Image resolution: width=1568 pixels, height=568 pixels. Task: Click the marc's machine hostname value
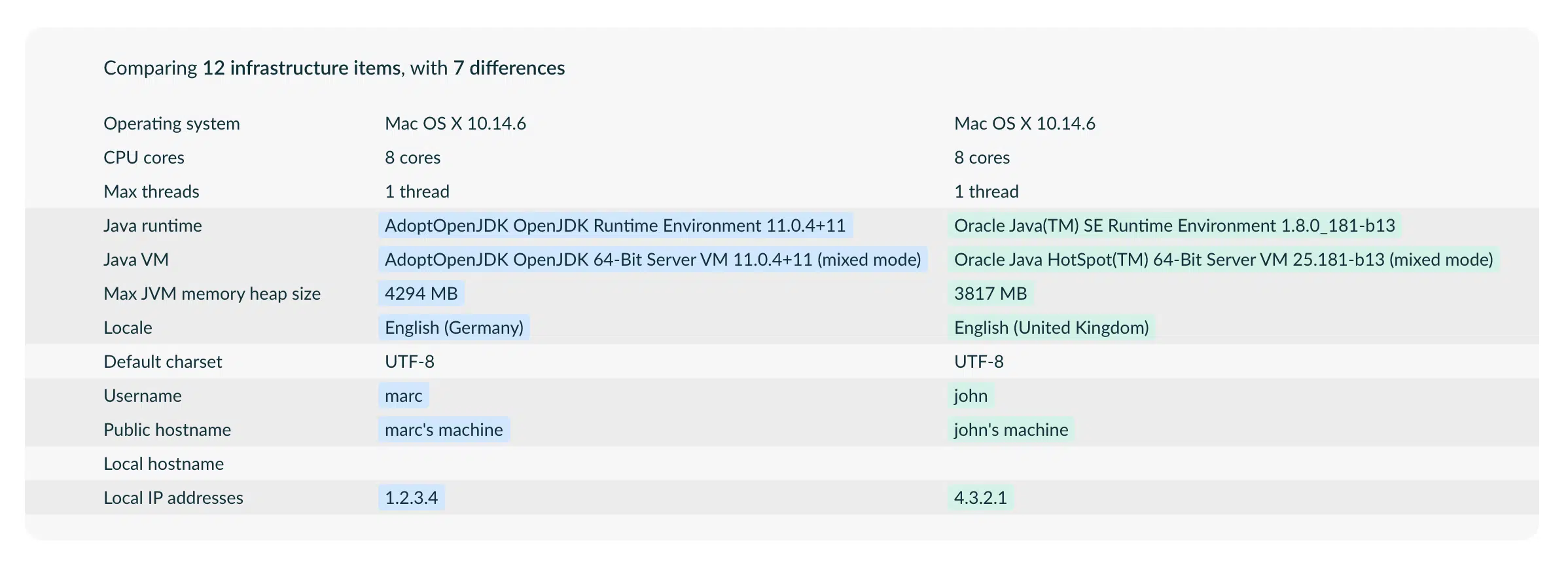tap(444, 430)
